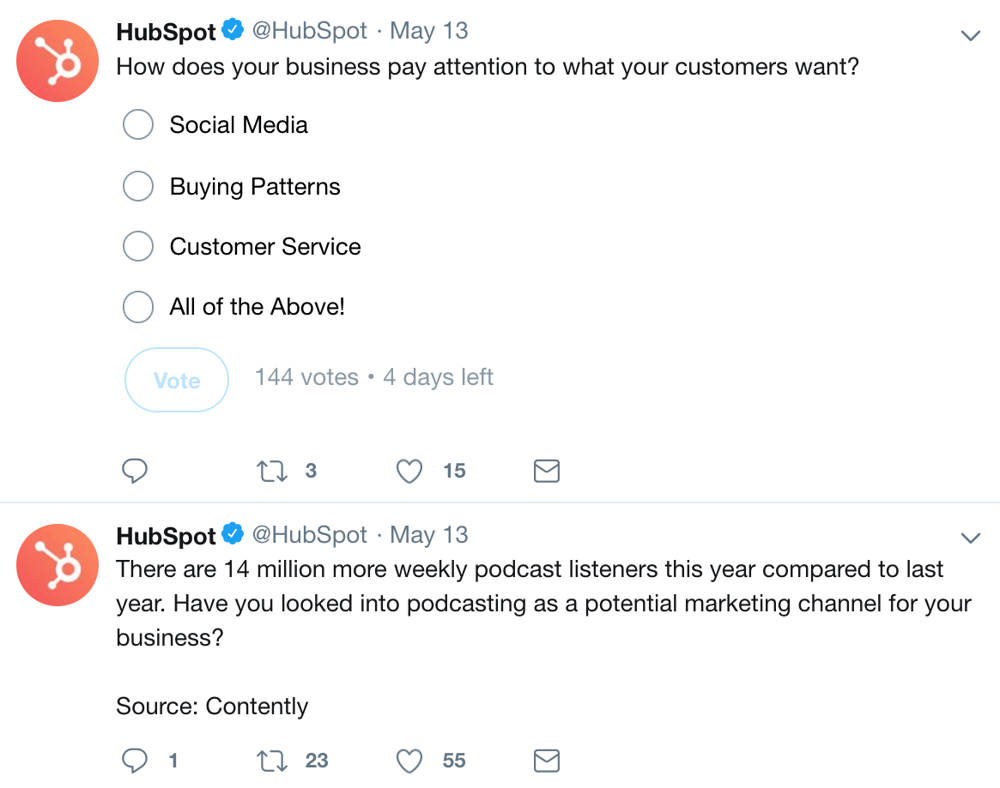Screen dimensions: 1000x788
Task: Click the retweet icon showing 3 retweets
Action: coord(271,470)
